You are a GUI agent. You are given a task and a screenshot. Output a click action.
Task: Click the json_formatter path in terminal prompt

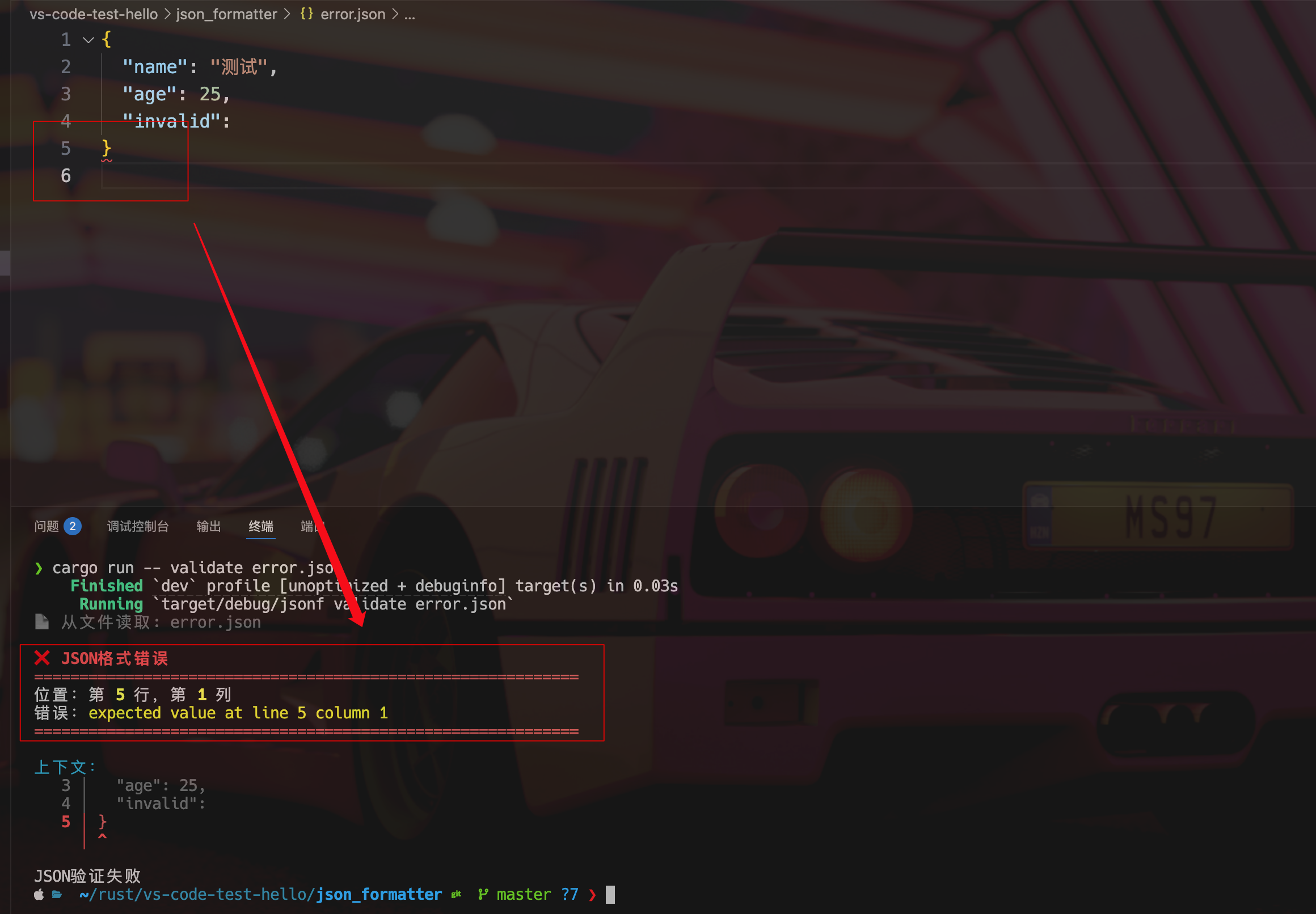tap(378, 895)
